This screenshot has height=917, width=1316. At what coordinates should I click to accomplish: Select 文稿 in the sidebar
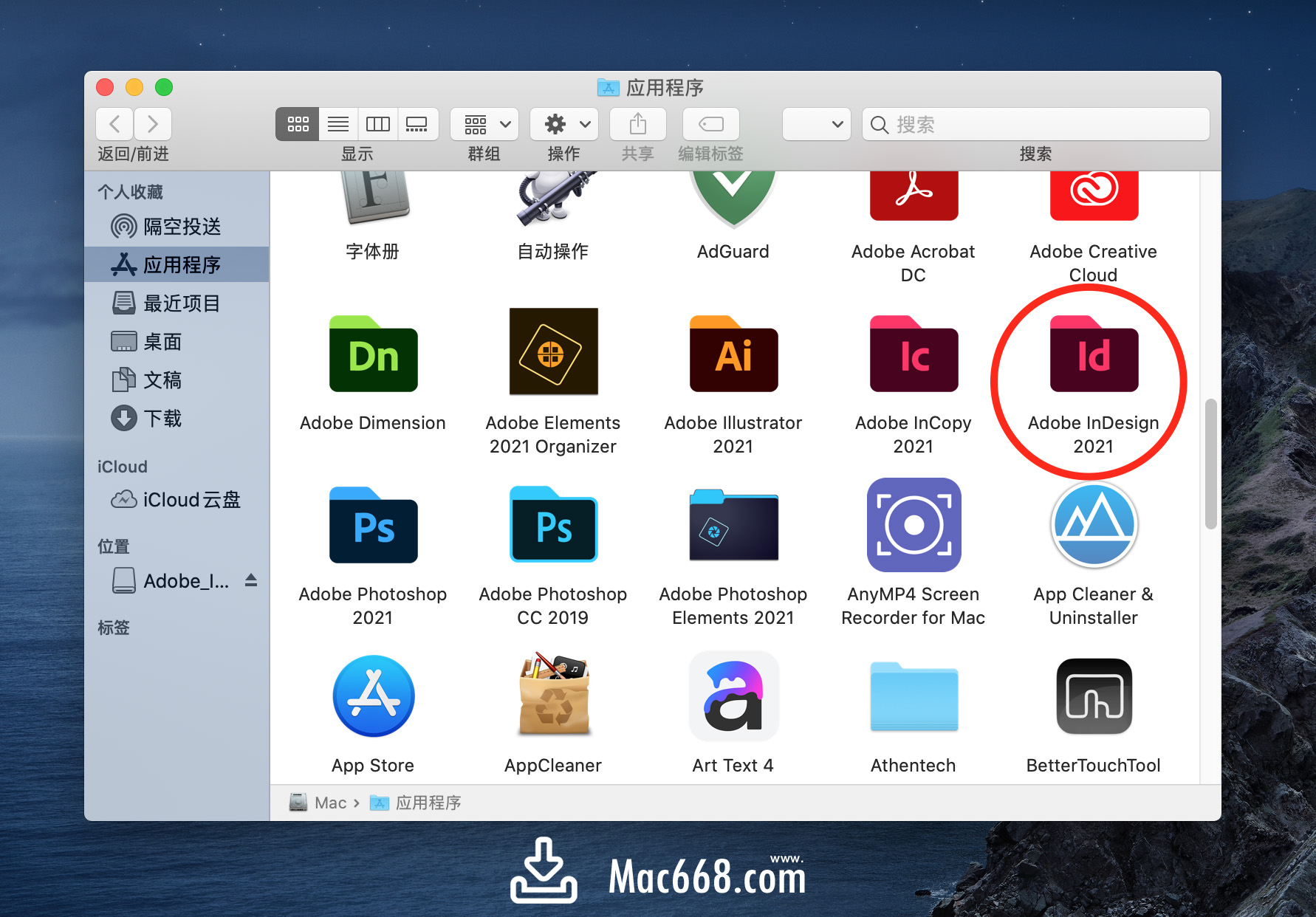[177, 380]
